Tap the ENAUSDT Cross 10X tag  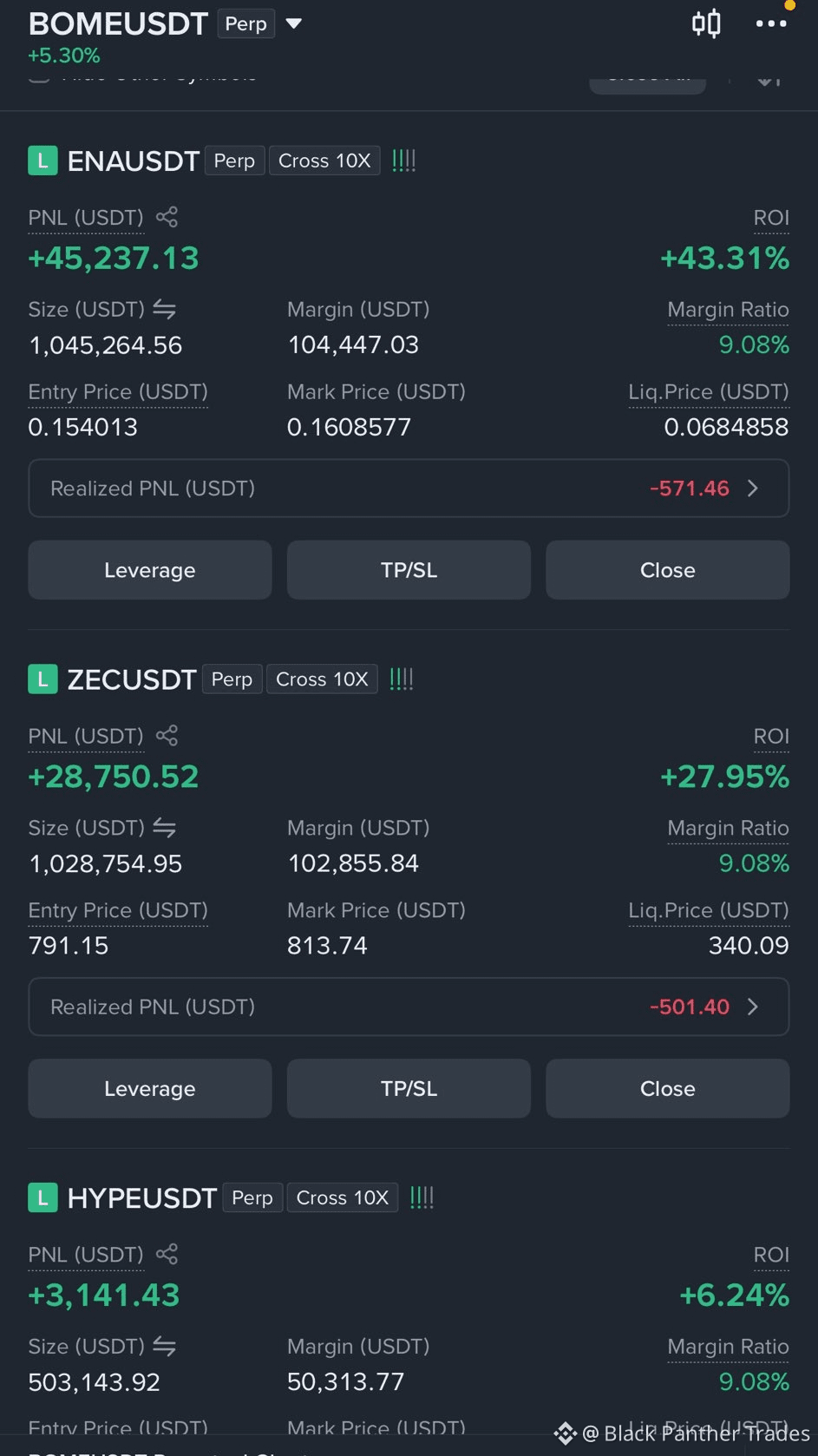coord(324,161)
